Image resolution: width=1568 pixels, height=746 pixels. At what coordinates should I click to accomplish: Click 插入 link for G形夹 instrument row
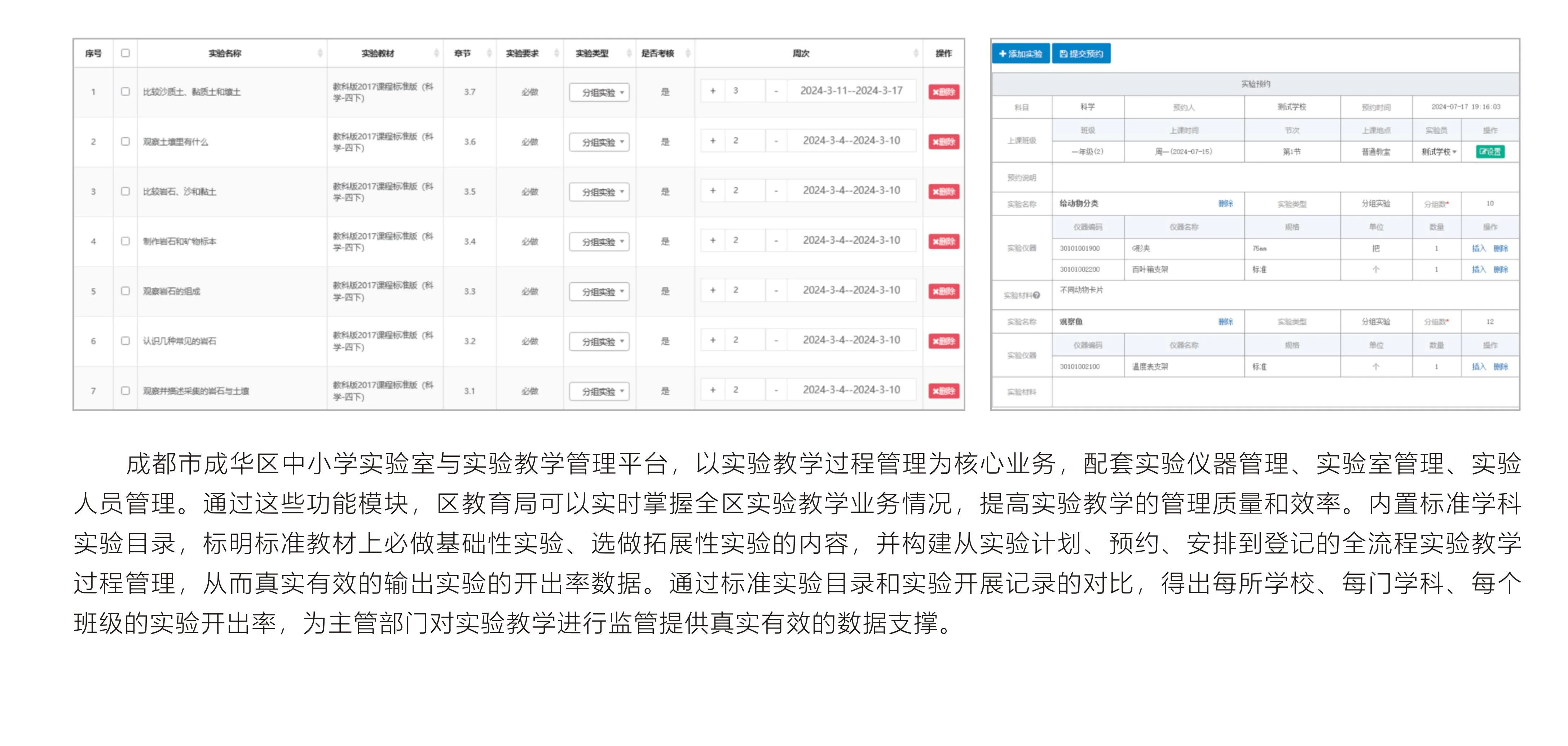pyautogui.click(x=1479, y=248)
